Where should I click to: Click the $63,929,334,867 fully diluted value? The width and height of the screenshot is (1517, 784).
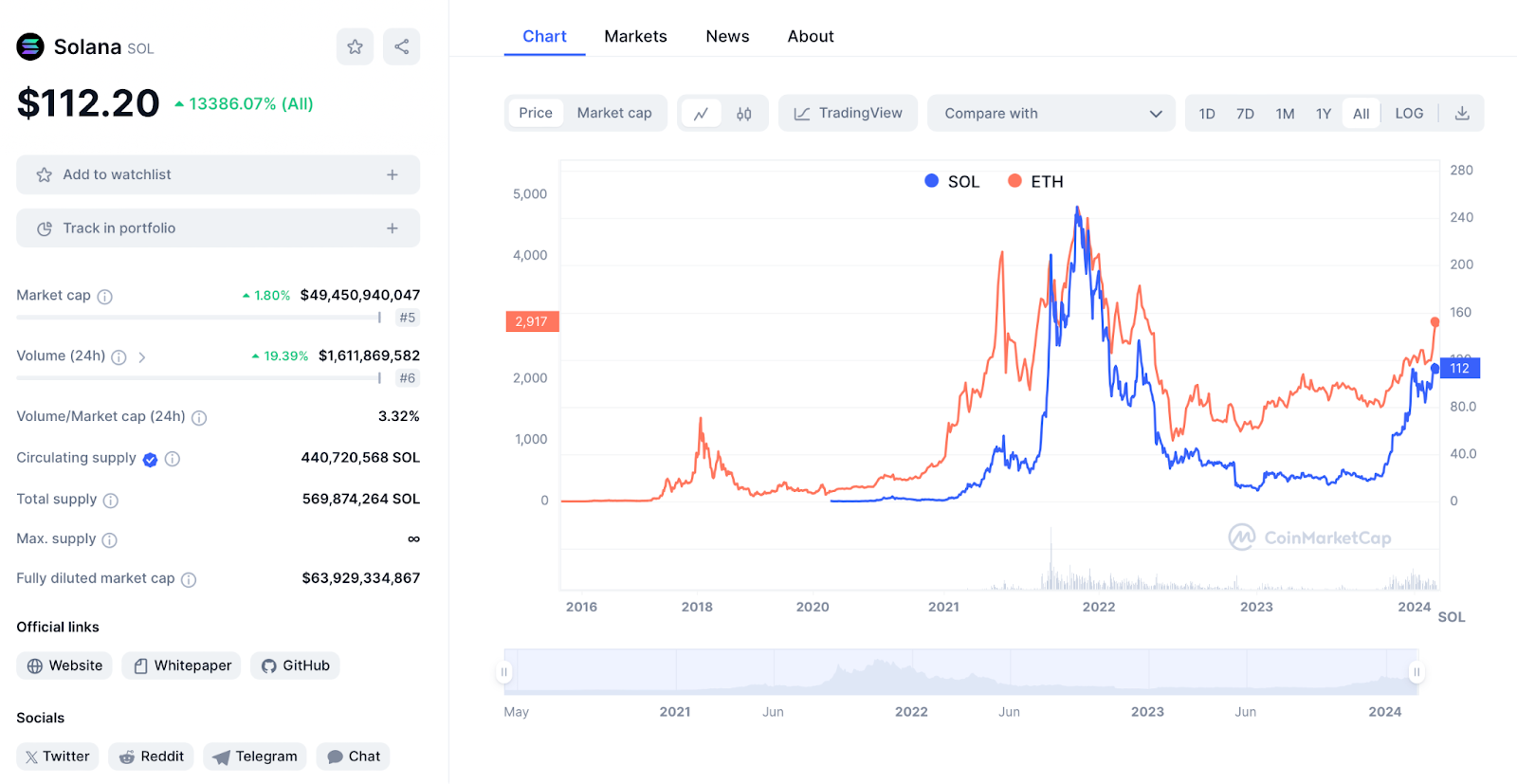tap(361, 577)
